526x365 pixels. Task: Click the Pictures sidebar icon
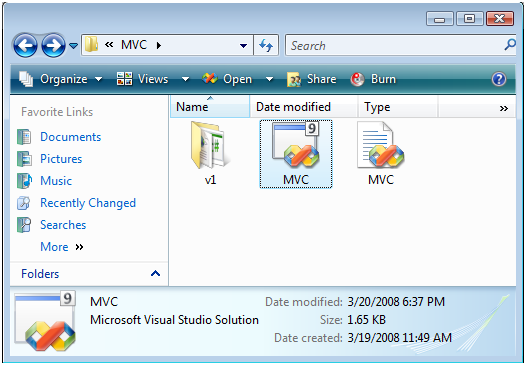pyautogui.click(x=24, y=159)
